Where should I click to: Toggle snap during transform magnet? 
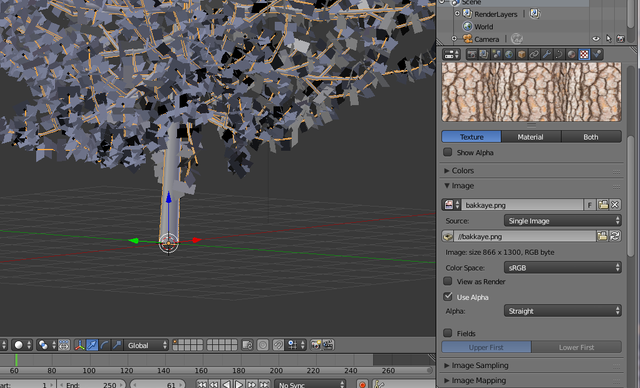coord(278,345)
